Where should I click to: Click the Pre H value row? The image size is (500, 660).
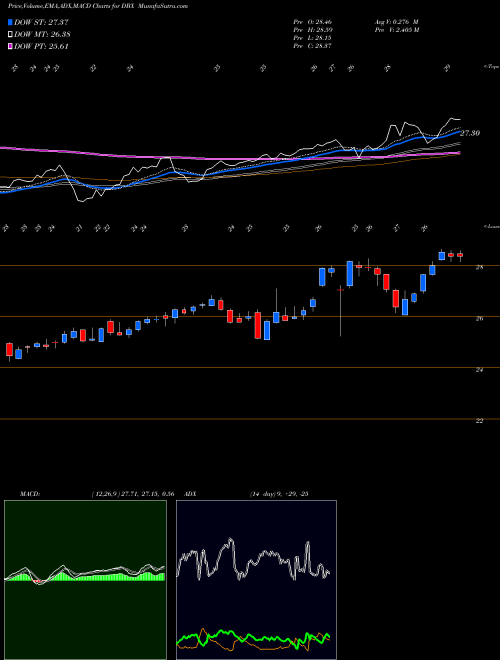click(x=312, y=30)
